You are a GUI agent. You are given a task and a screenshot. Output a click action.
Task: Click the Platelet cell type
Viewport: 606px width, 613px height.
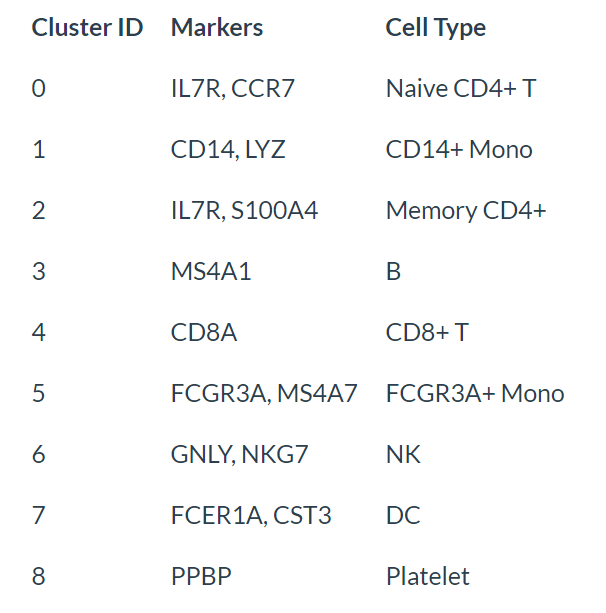tap(427, 576)
